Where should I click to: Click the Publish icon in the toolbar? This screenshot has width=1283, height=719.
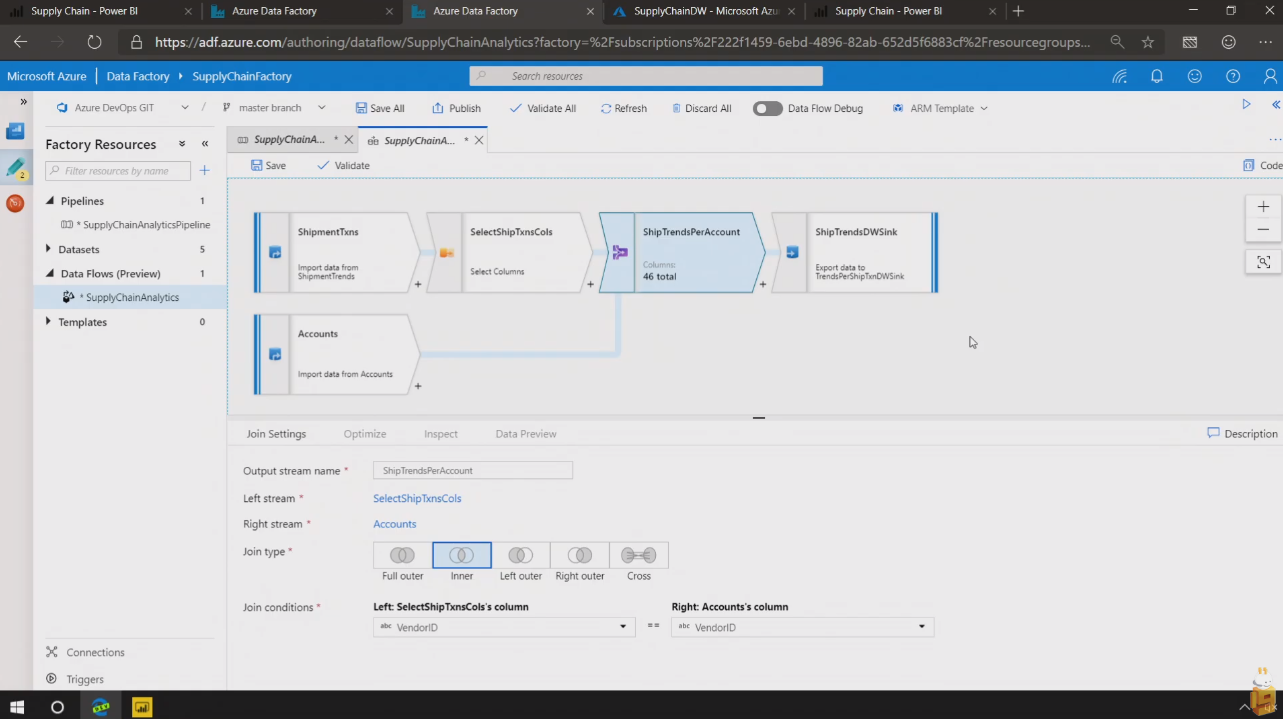(438, 108)
